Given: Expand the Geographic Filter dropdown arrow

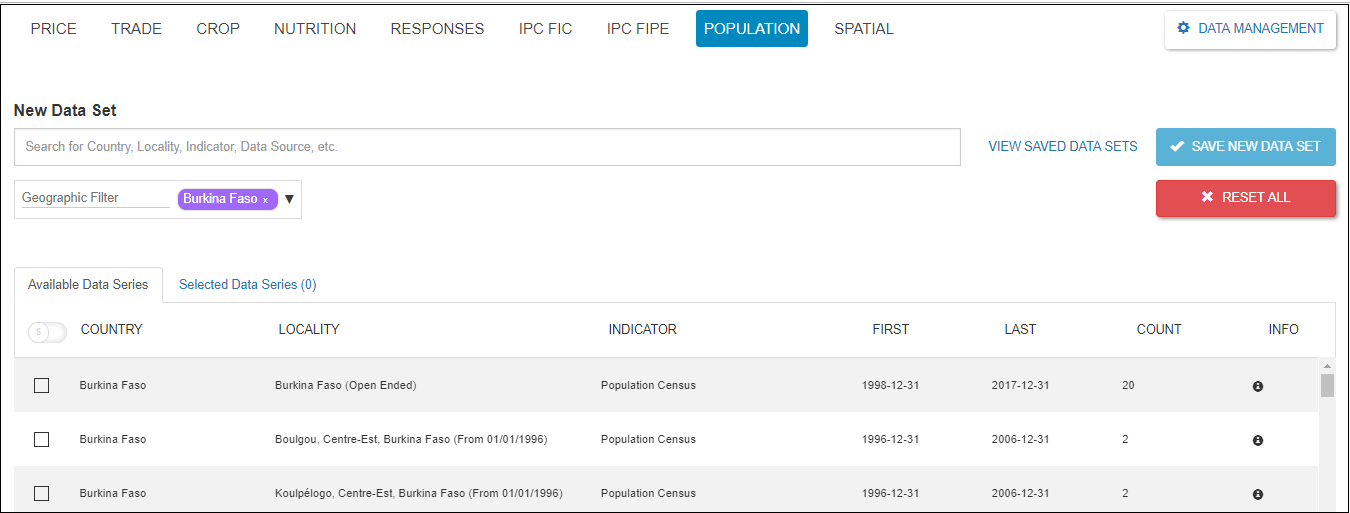Looking at the screenshot, I should (x=289, y=199).
